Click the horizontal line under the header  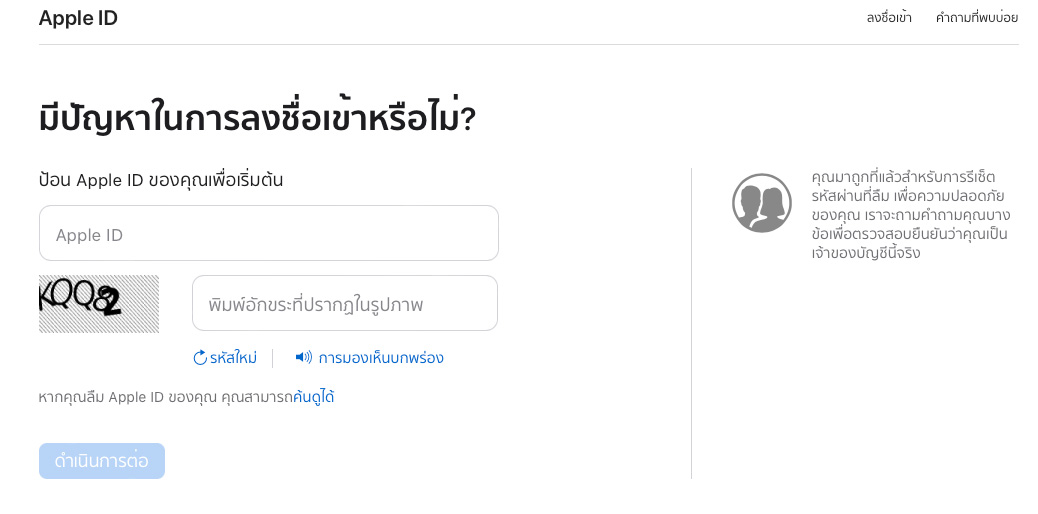528,44
